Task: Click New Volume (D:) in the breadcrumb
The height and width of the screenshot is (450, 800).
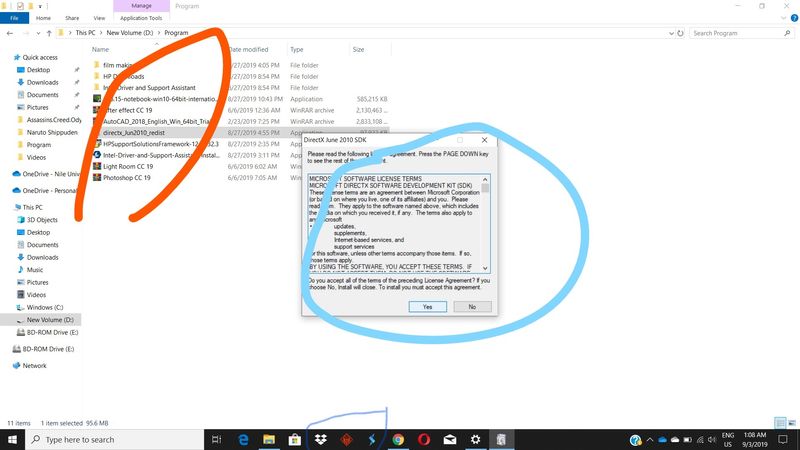Action: point(130,33)
